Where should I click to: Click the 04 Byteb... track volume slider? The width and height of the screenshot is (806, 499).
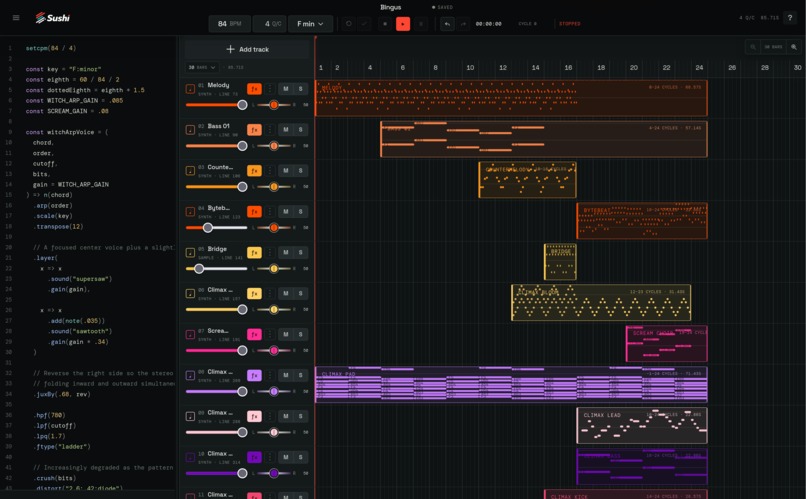coord(216,228)
